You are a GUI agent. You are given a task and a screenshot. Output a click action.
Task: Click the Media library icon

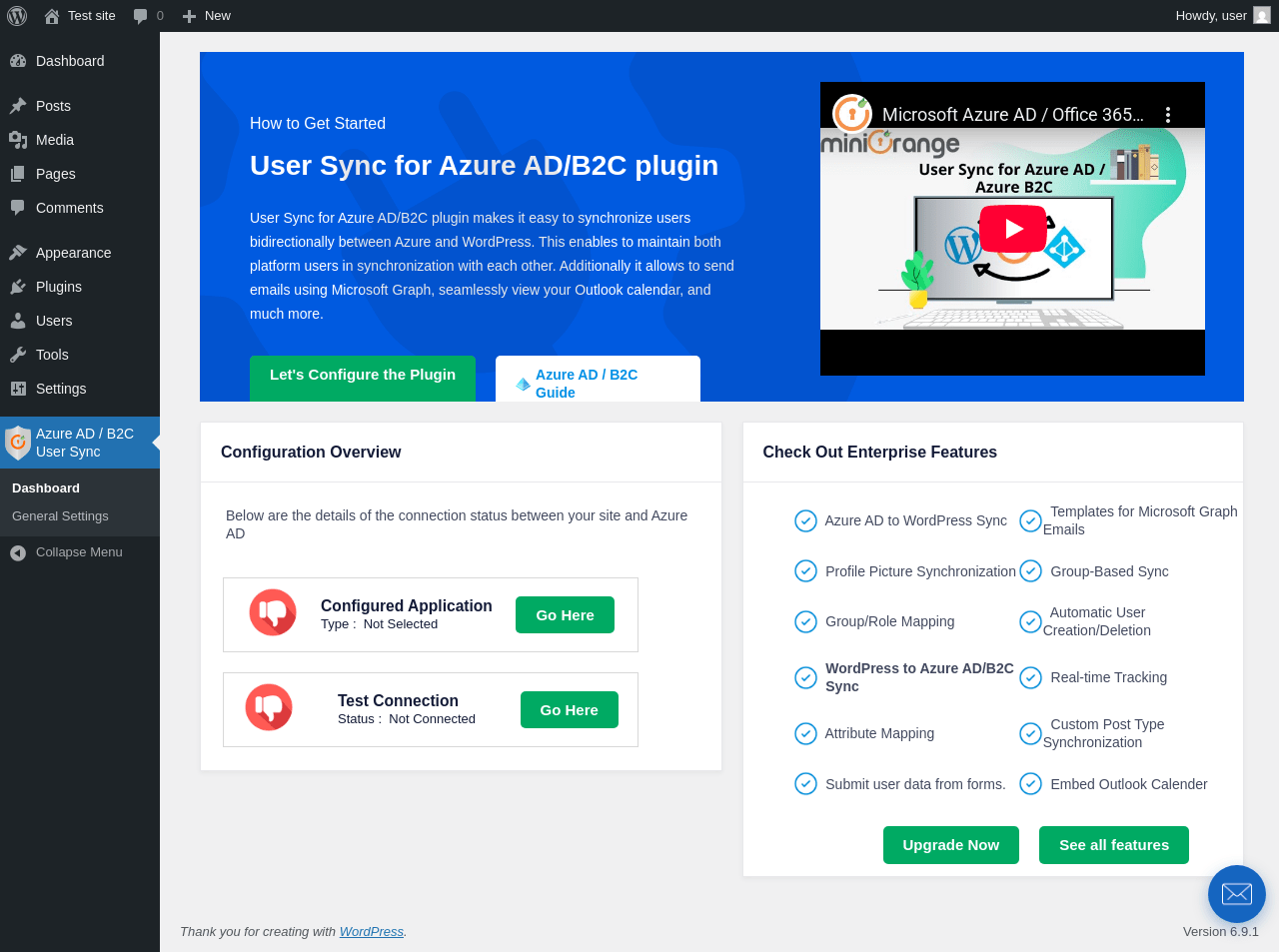pyautogui.click(x=18, y=140)
